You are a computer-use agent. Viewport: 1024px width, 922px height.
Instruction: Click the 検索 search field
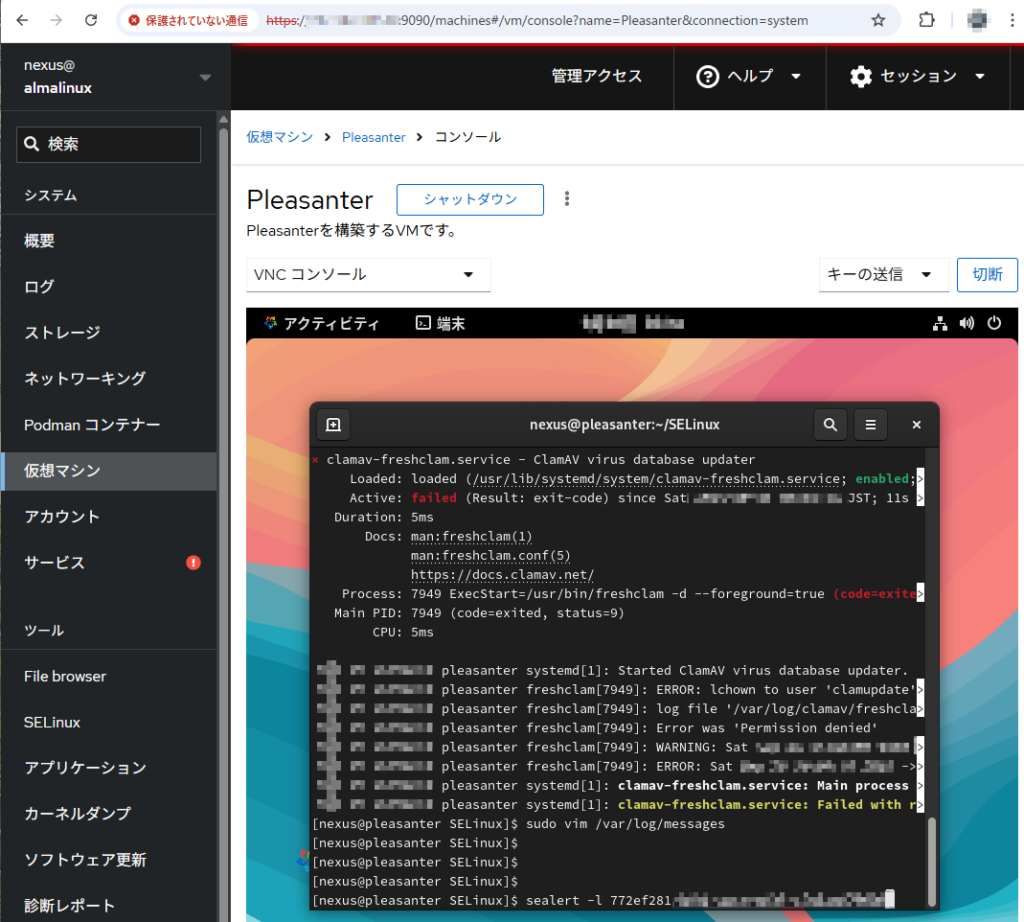pyautogui.click(x=109, y=144)
